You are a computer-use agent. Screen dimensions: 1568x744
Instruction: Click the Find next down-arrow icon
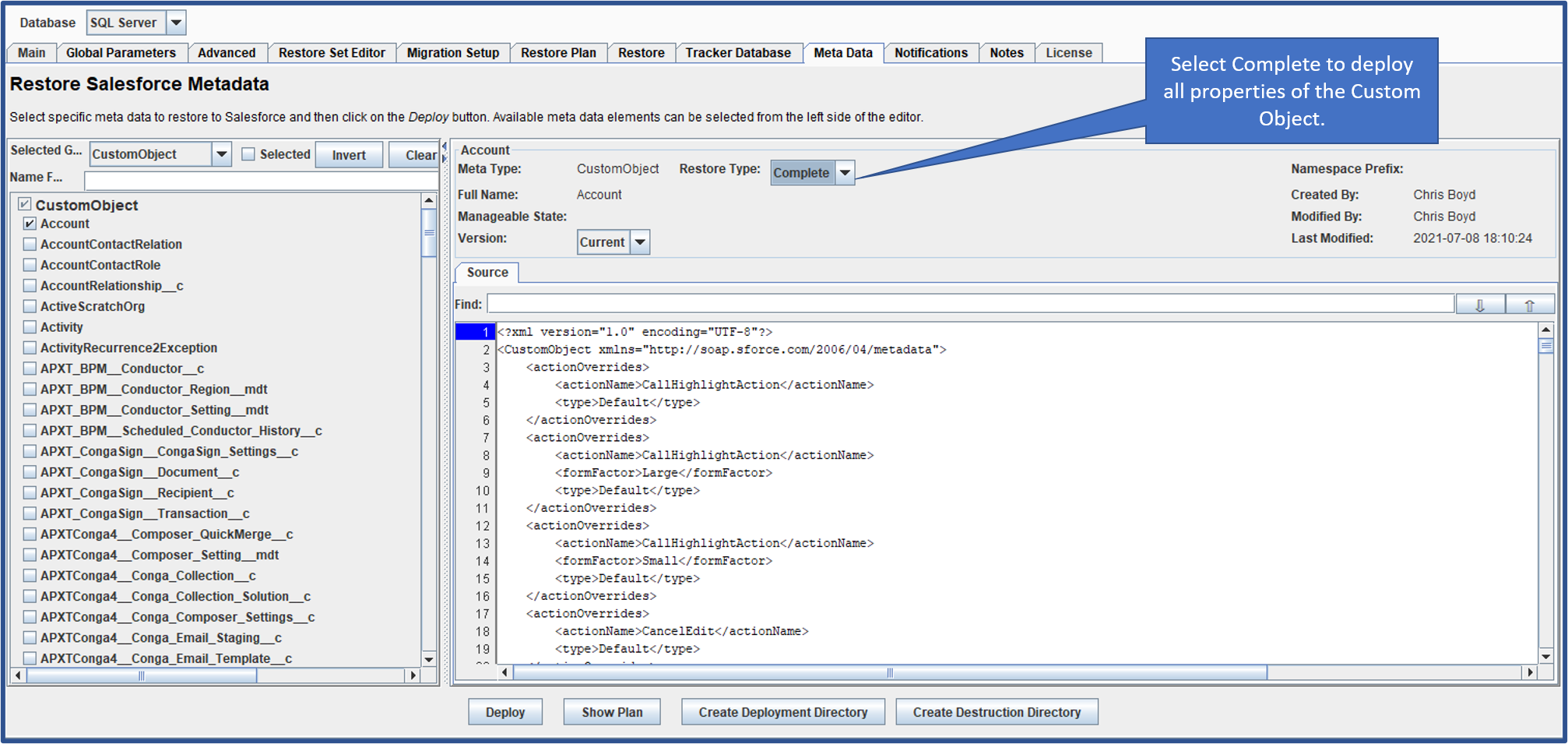tap(1480, 305)
